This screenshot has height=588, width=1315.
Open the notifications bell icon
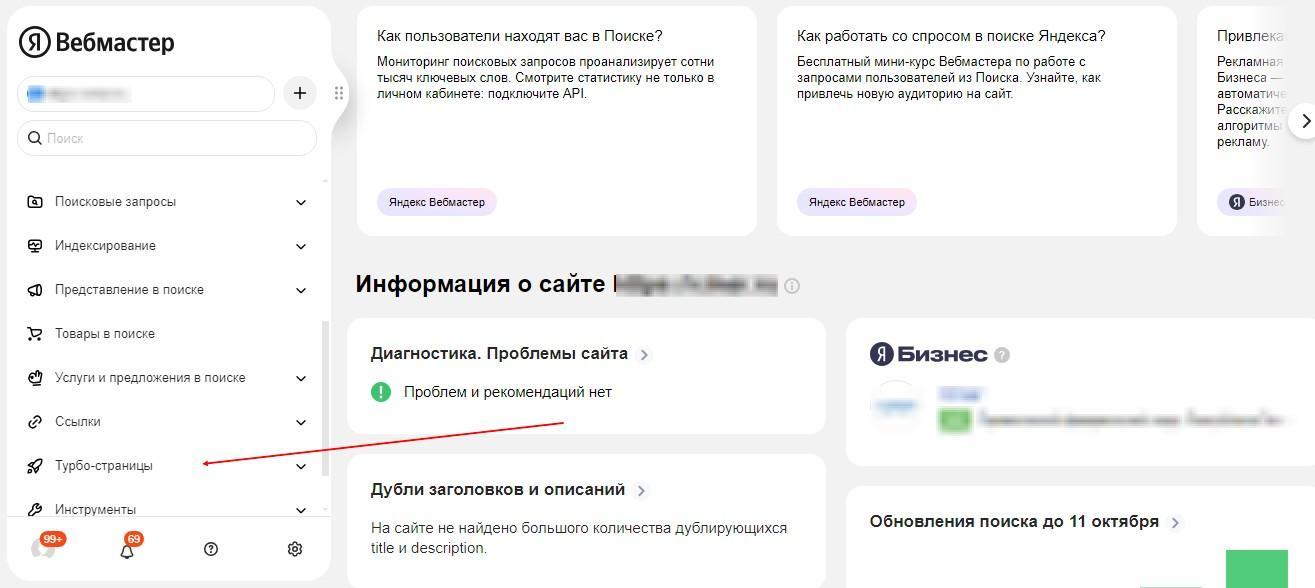click(x=128, y=548)
